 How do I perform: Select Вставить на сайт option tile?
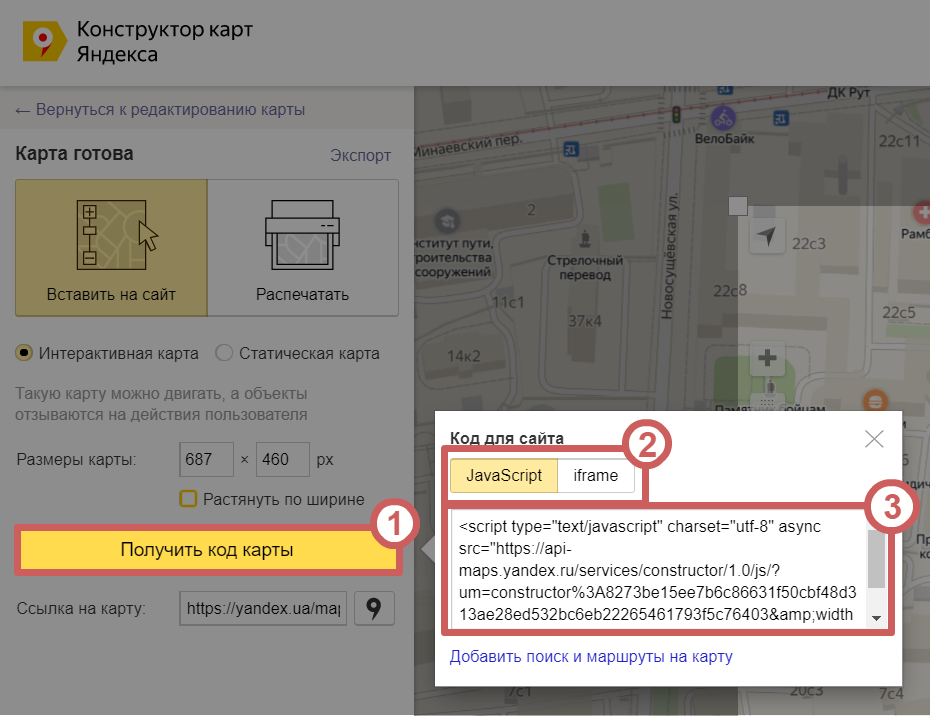pos(111,247)
